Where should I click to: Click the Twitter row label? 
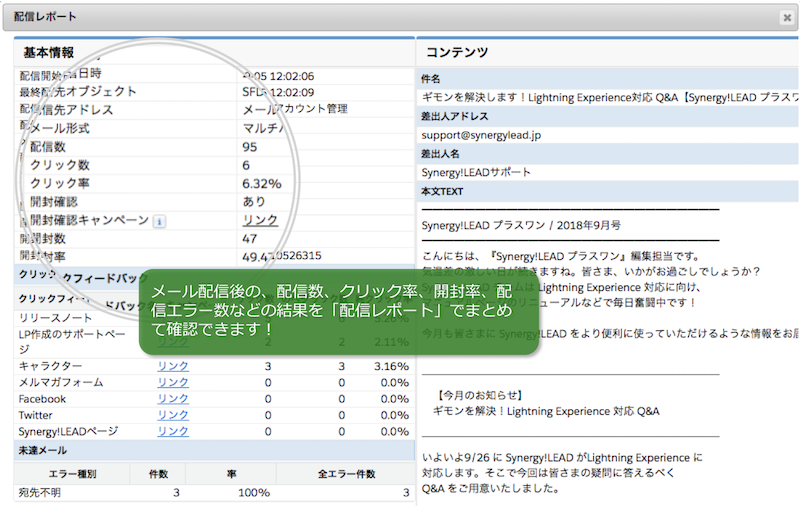click(36, 415)
